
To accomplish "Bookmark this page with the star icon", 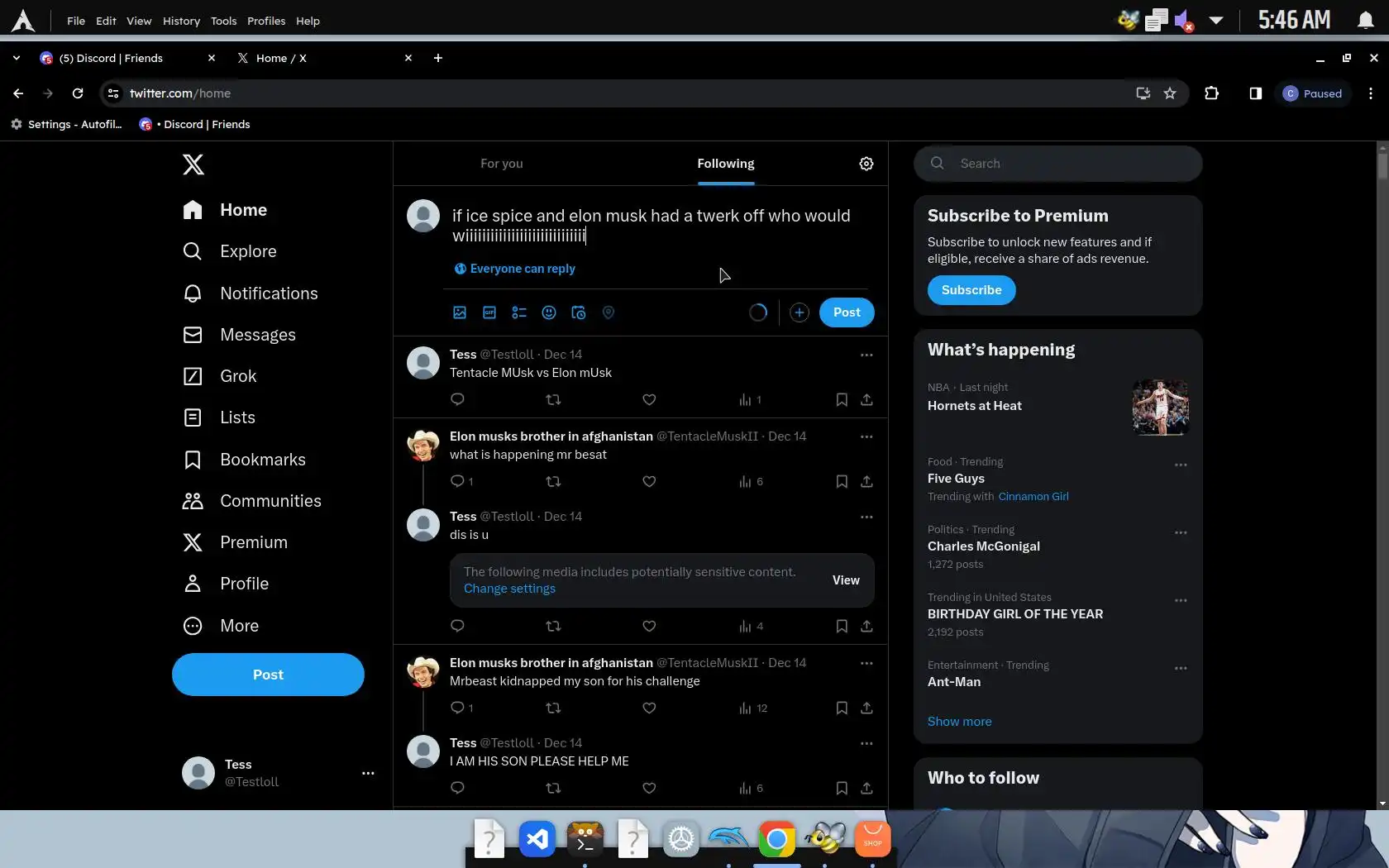I will (x=1170, y=93).
